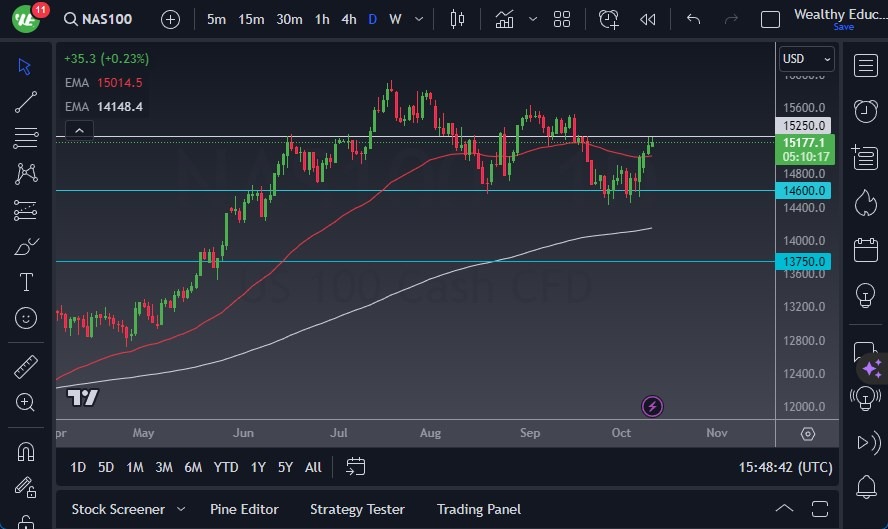Open the Indicators menu icon

pyautogui.click(x=504, y=19)
